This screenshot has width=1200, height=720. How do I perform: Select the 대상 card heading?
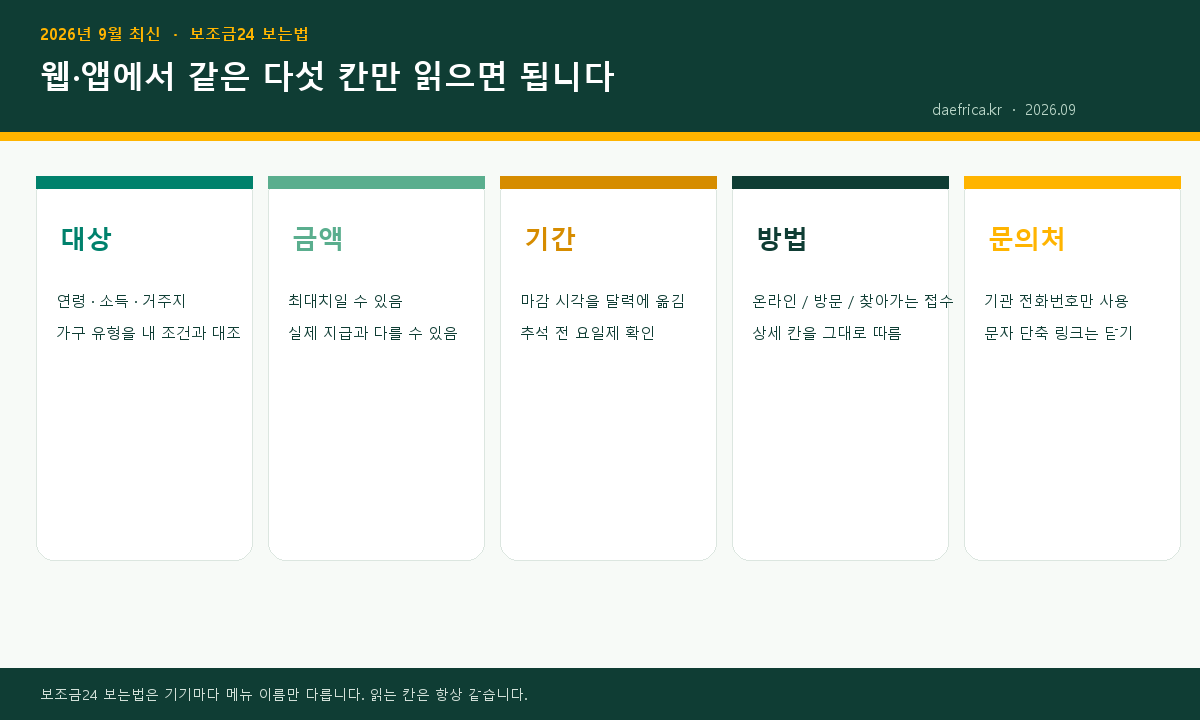(x=86, y=239)
